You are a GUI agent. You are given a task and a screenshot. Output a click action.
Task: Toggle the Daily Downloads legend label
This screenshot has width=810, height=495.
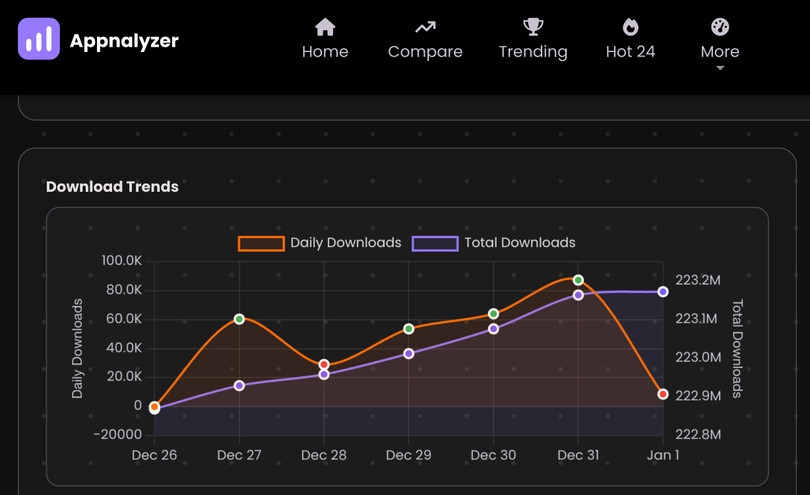(345, 243)
